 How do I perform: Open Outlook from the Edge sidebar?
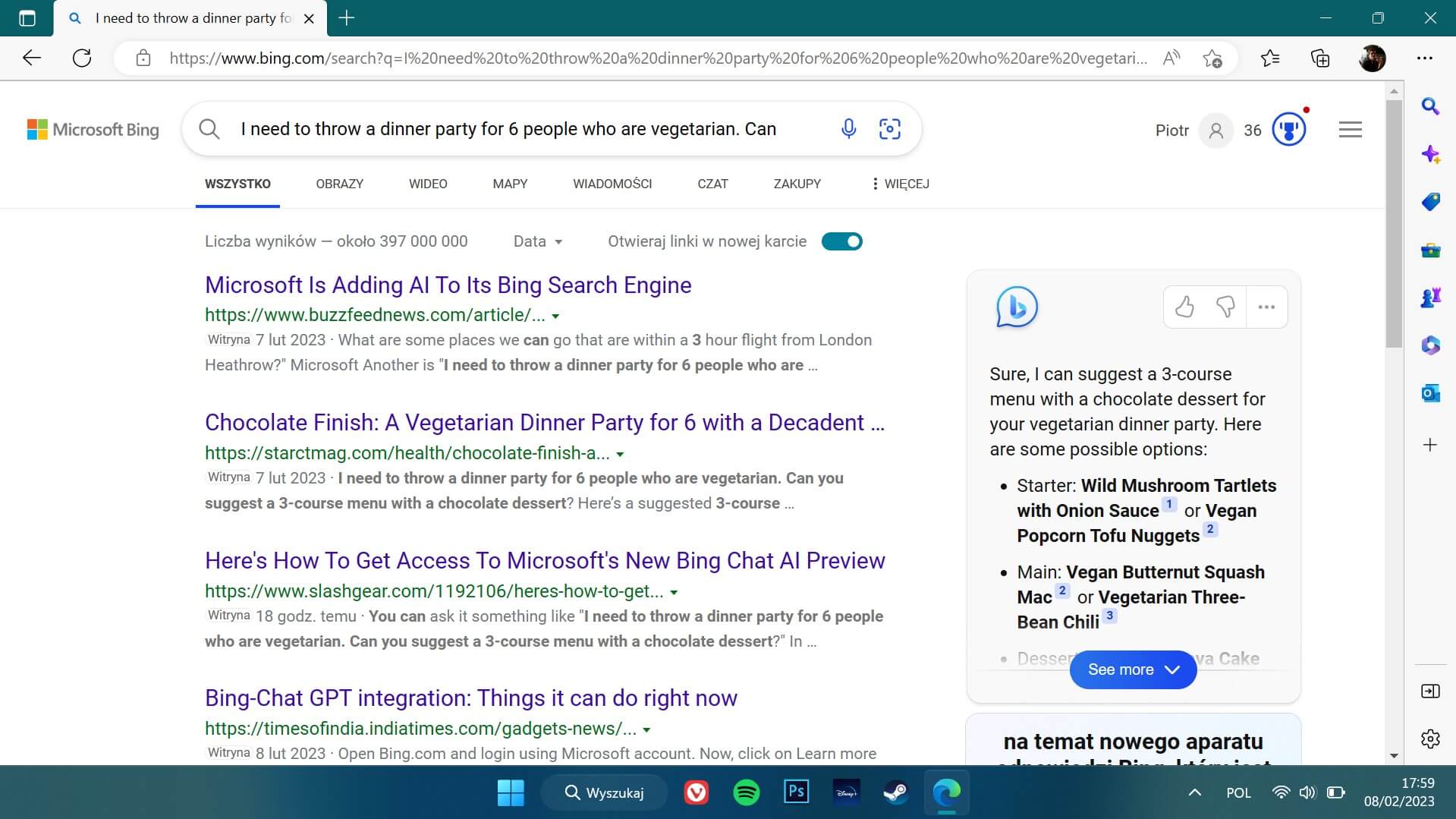[1430, 393]
